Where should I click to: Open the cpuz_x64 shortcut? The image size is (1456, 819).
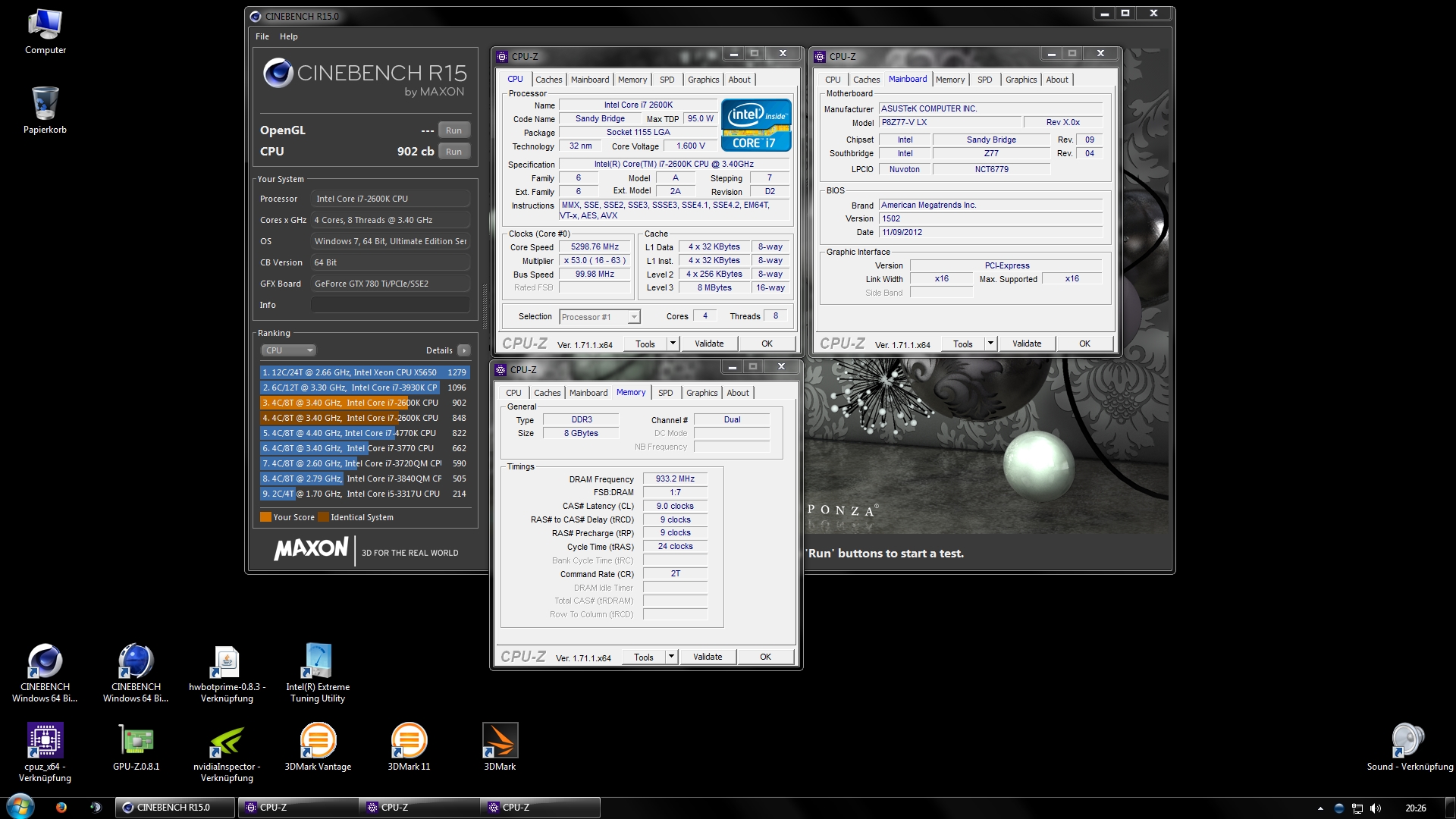(45, 753)
